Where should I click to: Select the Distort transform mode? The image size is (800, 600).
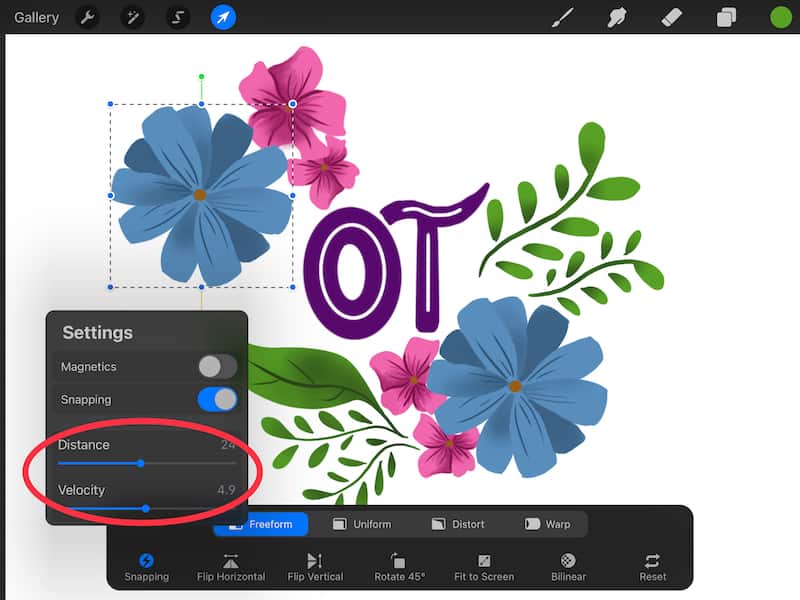[458, 523]
